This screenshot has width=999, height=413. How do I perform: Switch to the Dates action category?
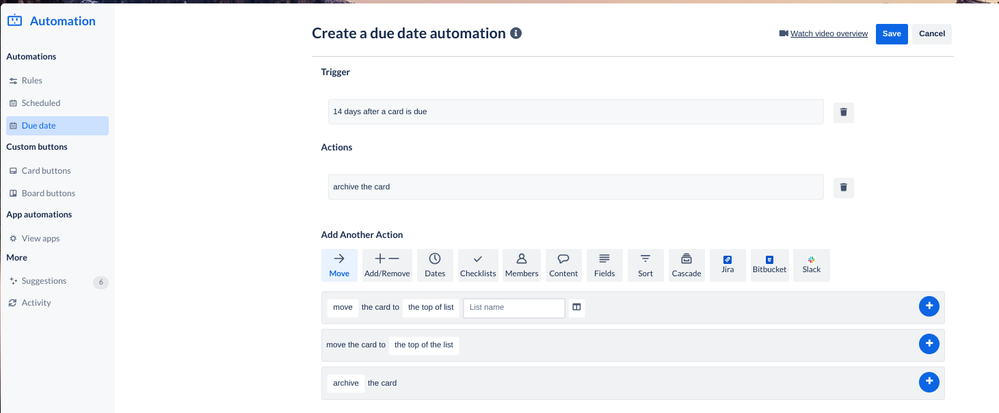pyautogui.click(x=435, y=265)
